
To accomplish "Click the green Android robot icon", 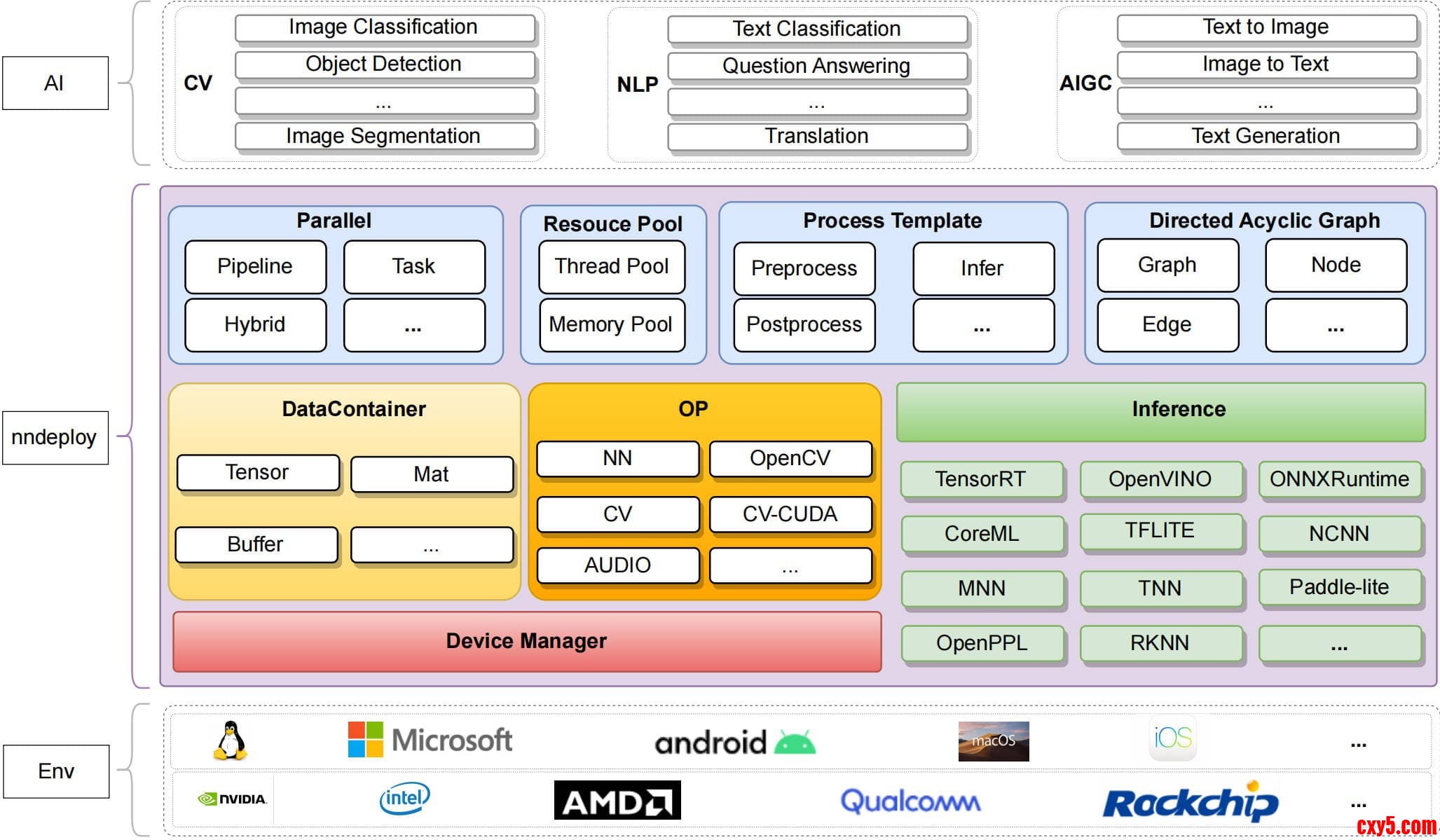I will [x=795, y=742].
